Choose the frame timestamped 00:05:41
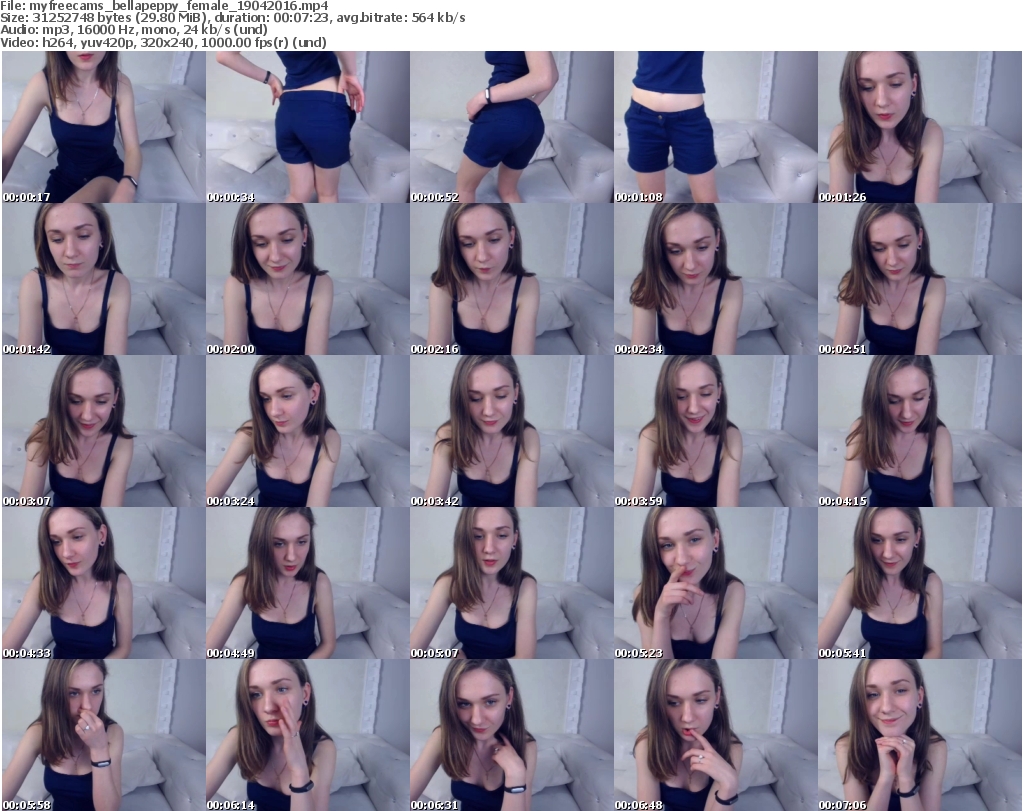Viewport: 1024px width, 811px height. click(920, 583)
